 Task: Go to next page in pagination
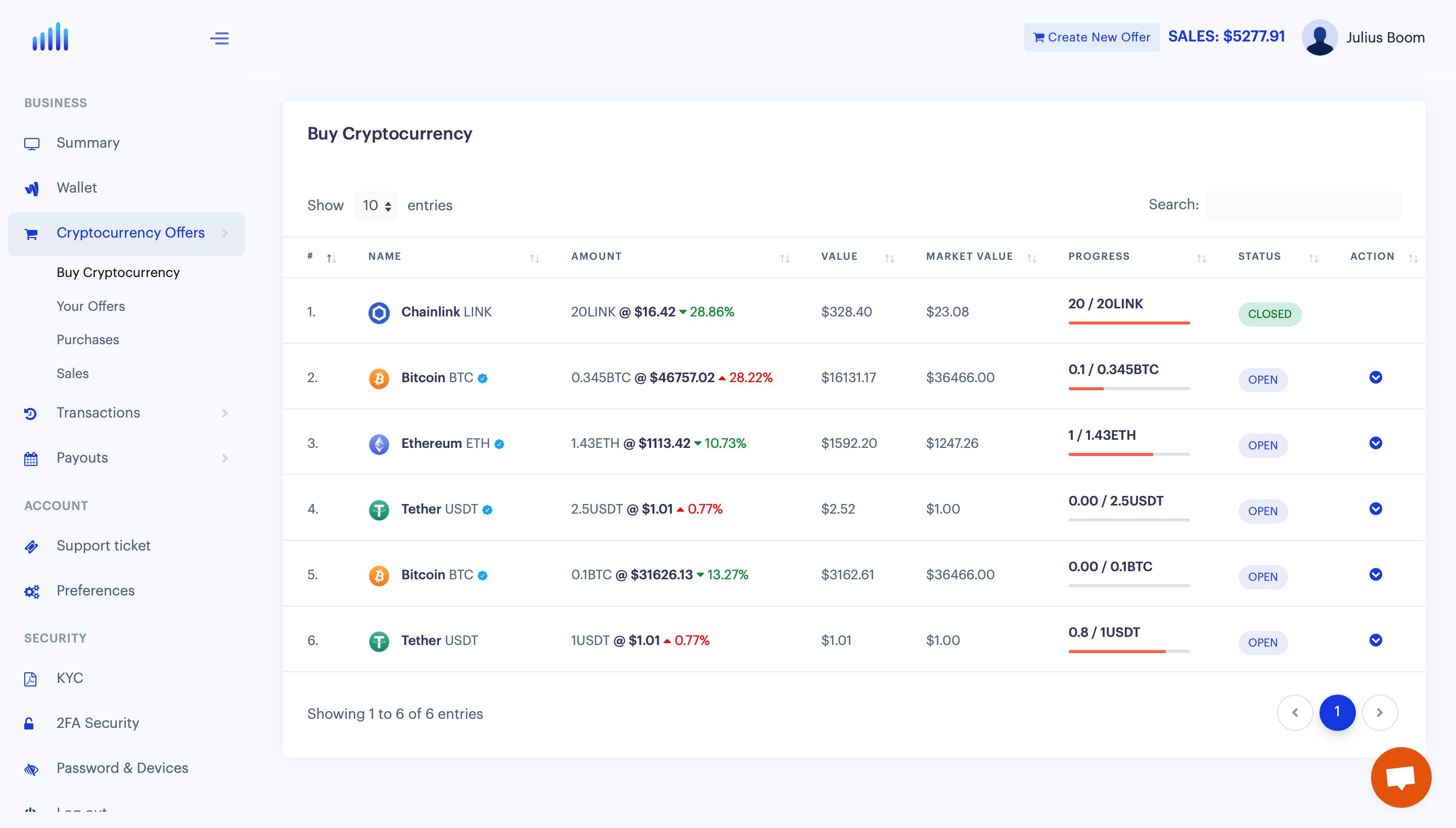pos(1379,713)
